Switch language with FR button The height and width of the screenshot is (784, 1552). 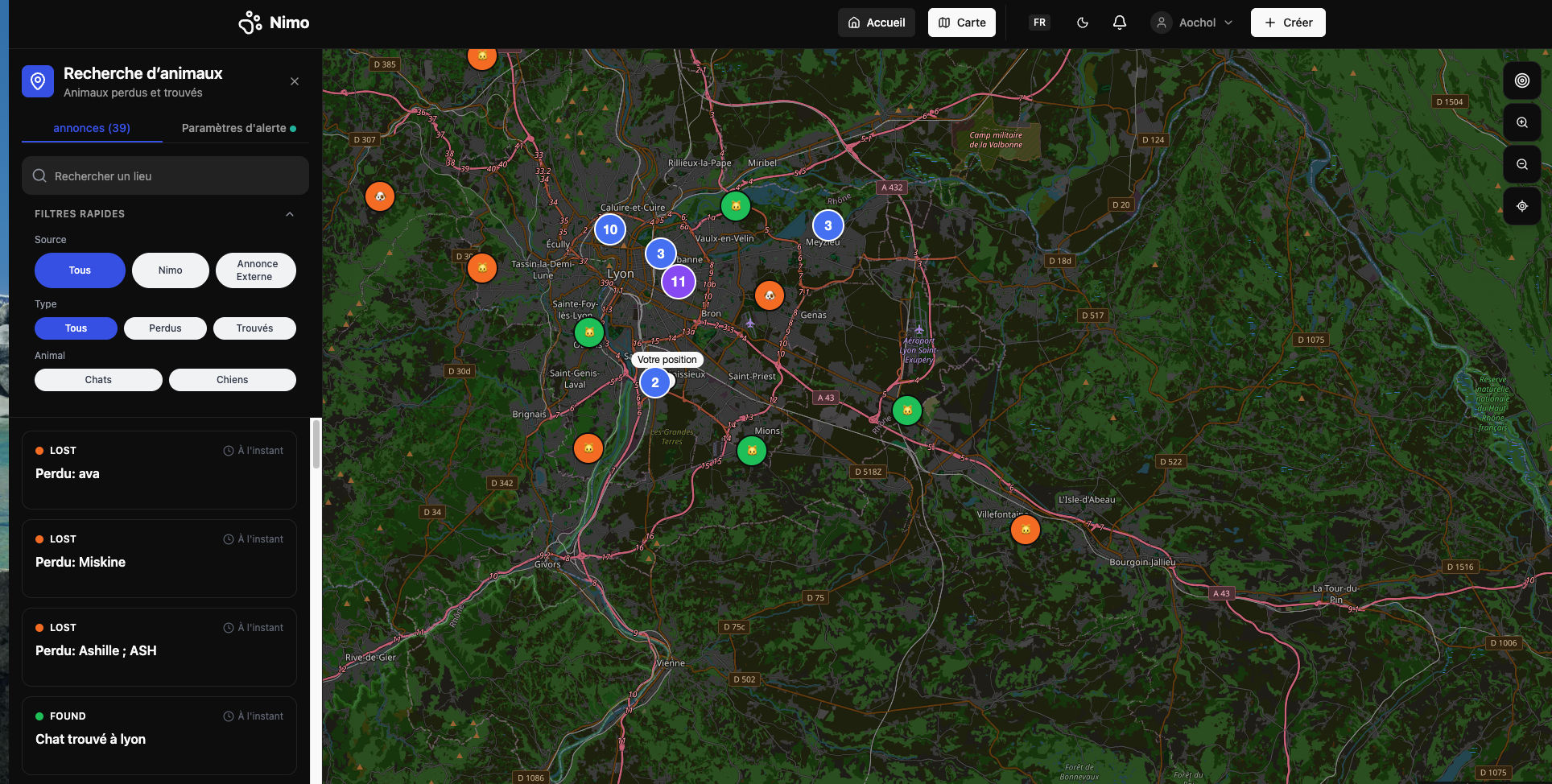point(1039,23)
